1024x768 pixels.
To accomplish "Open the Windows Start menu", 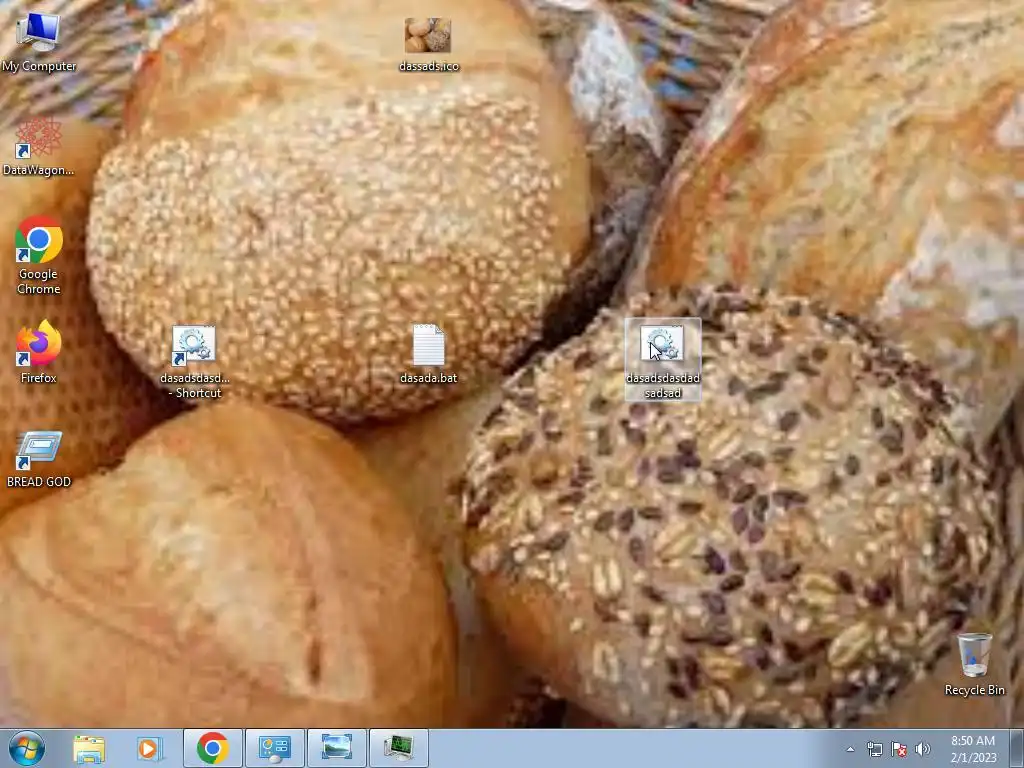I will pos(27,748).
